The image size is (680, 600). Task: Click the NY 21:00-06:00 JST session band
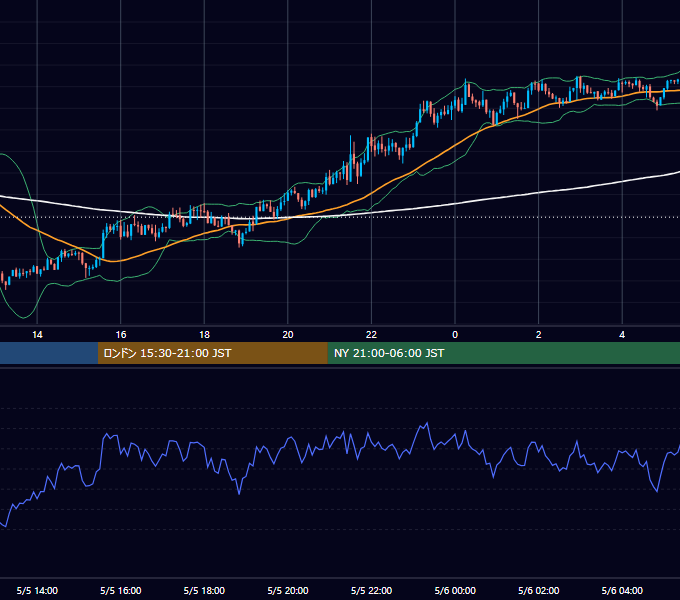pos(503,353)
